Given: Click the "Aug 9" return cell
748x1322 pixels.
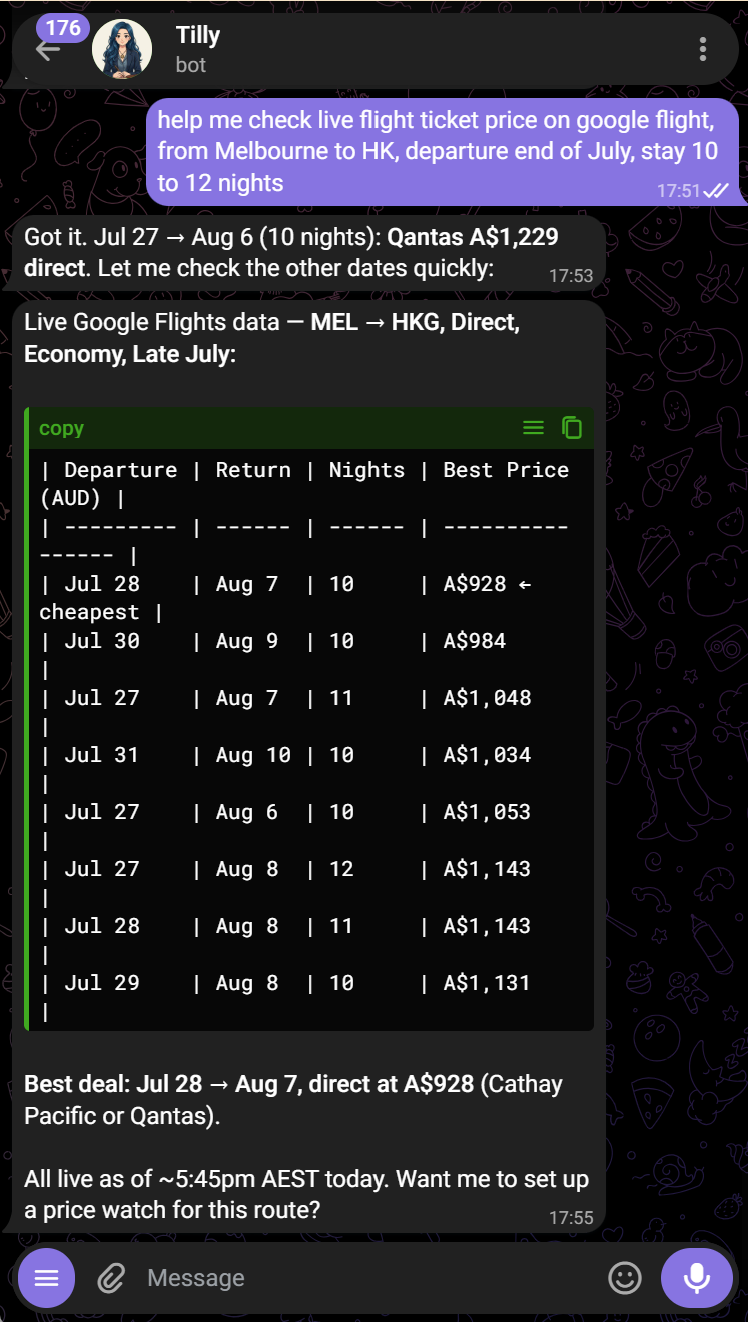Looking at the screenshot, I should coord(247,641).
